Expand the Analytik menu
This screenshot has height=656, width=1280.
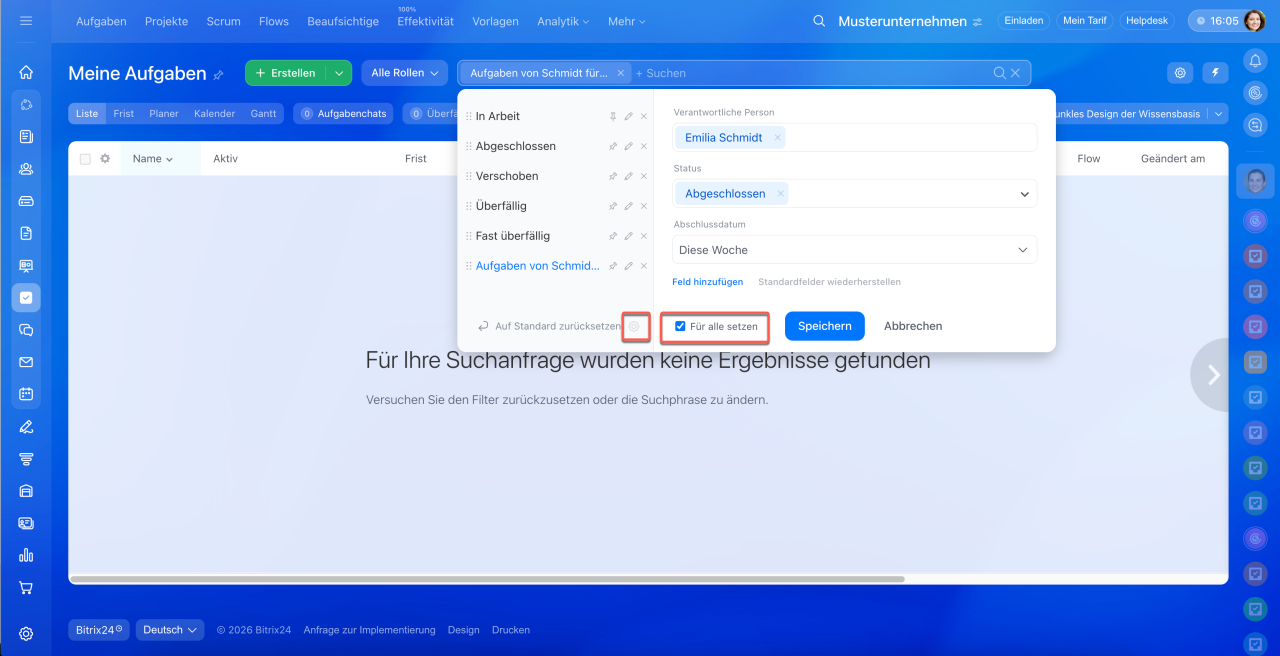[563, 21]
